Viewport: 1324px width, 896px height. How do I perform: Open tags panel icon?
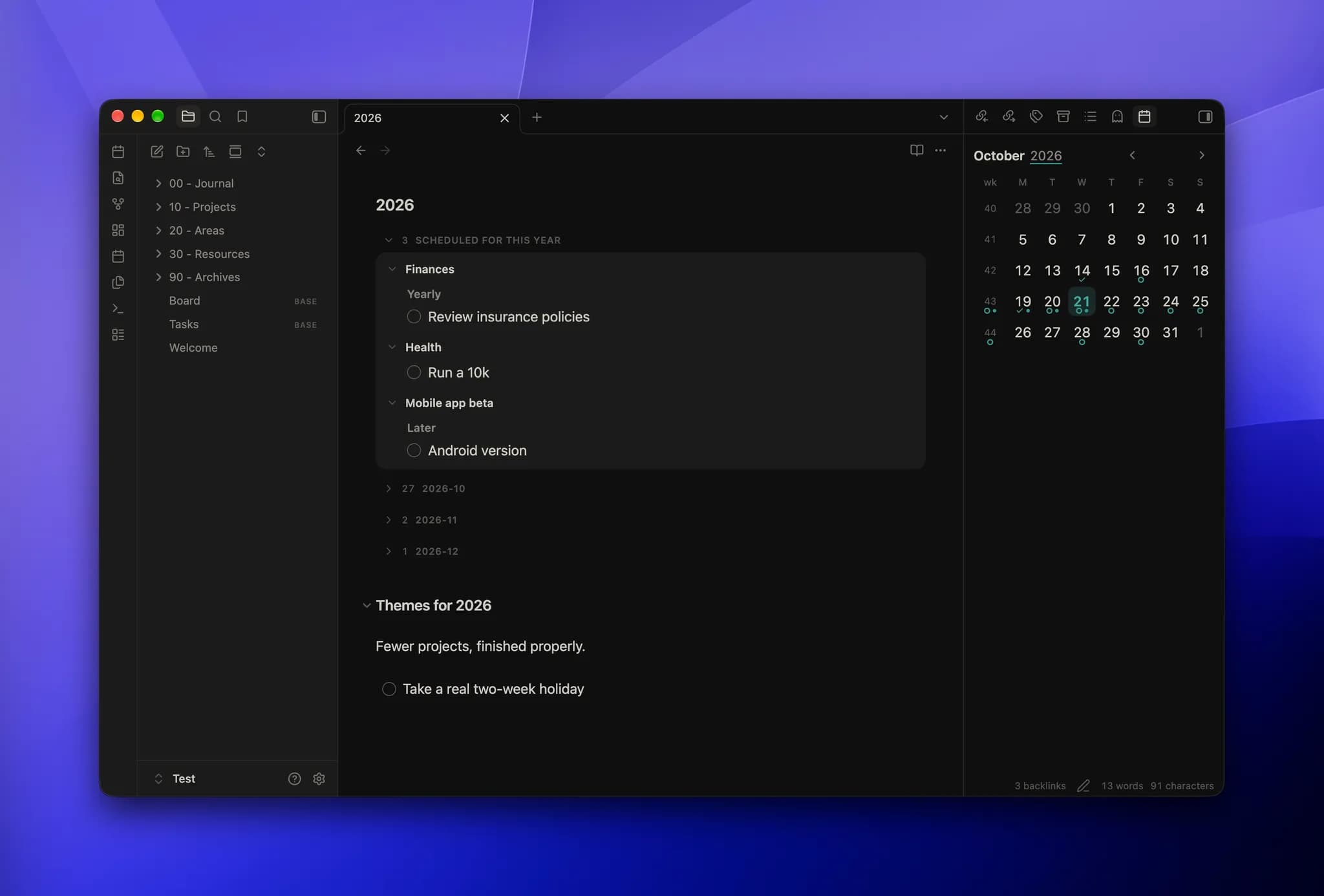pyautogui.click(x=1036, y=116)
